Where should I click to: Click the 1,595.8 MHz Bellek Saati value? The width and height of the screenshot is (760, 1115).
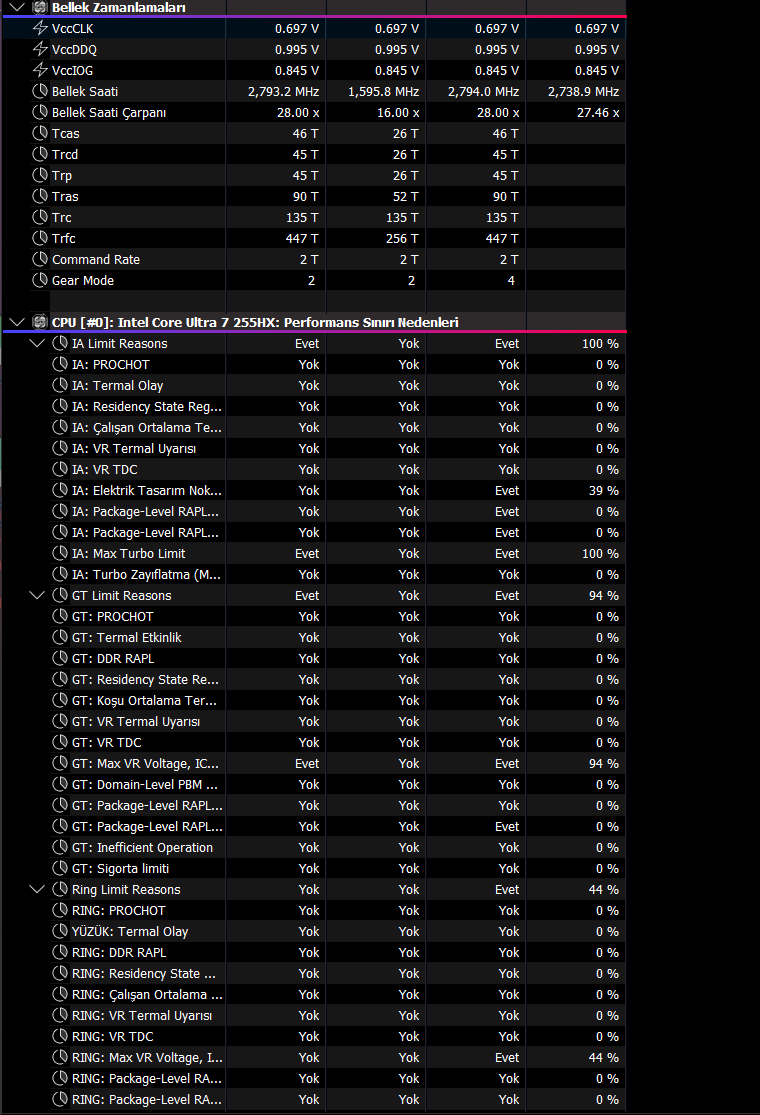pos(383,92)
